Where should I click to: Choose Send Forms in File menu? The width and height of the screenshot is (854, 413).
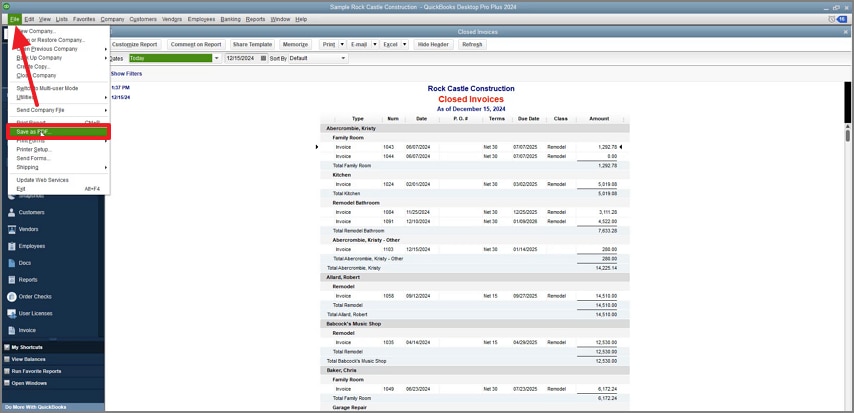[x=59, y=158]
